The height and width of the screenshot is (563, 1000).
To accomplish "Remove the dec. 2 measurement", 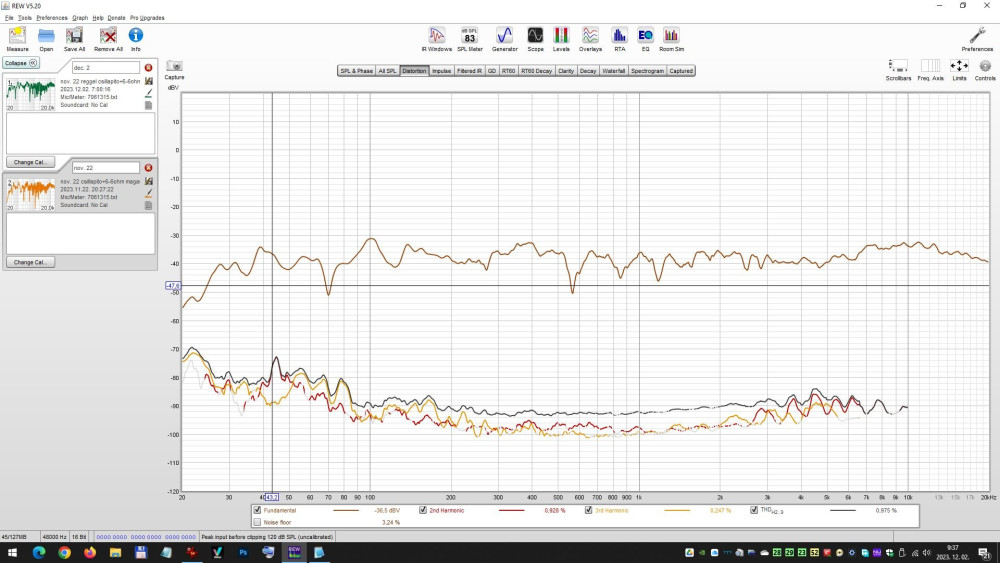I will [x=148, y=68].
